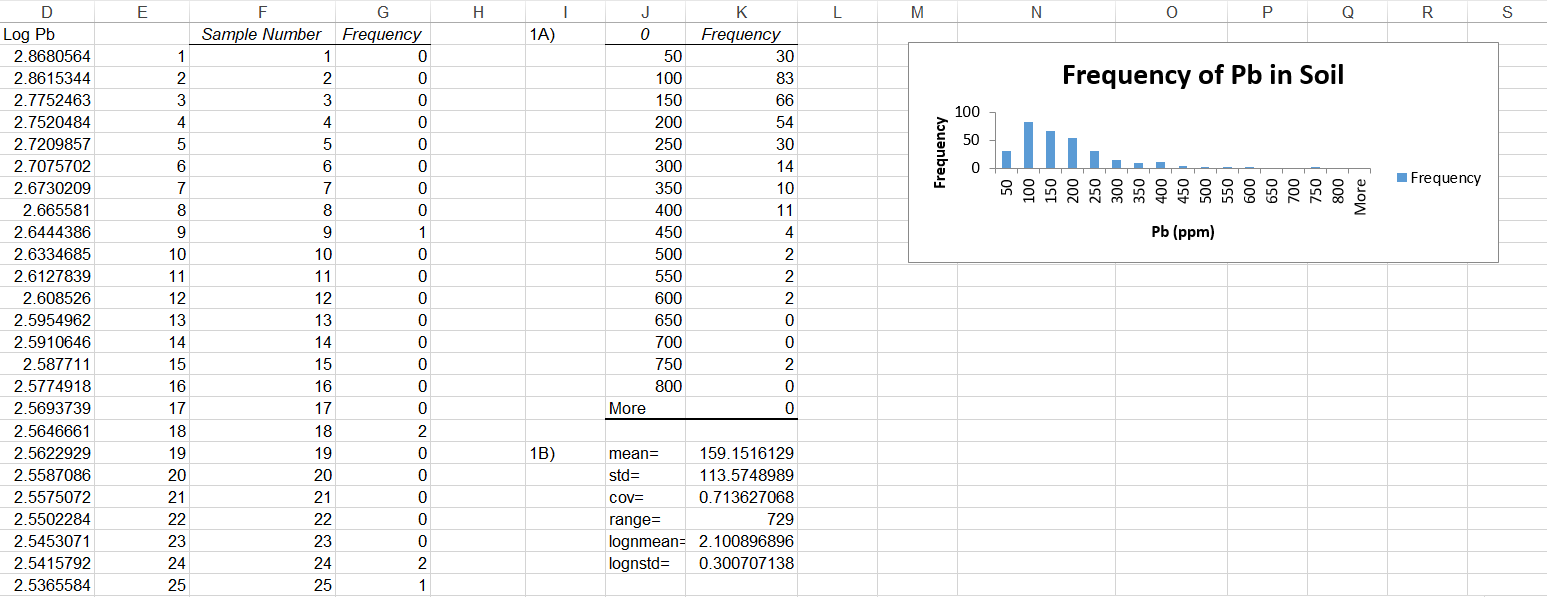Screen dimensions: 1547x597
Task: Select the column K header
Action: (741, 12)
